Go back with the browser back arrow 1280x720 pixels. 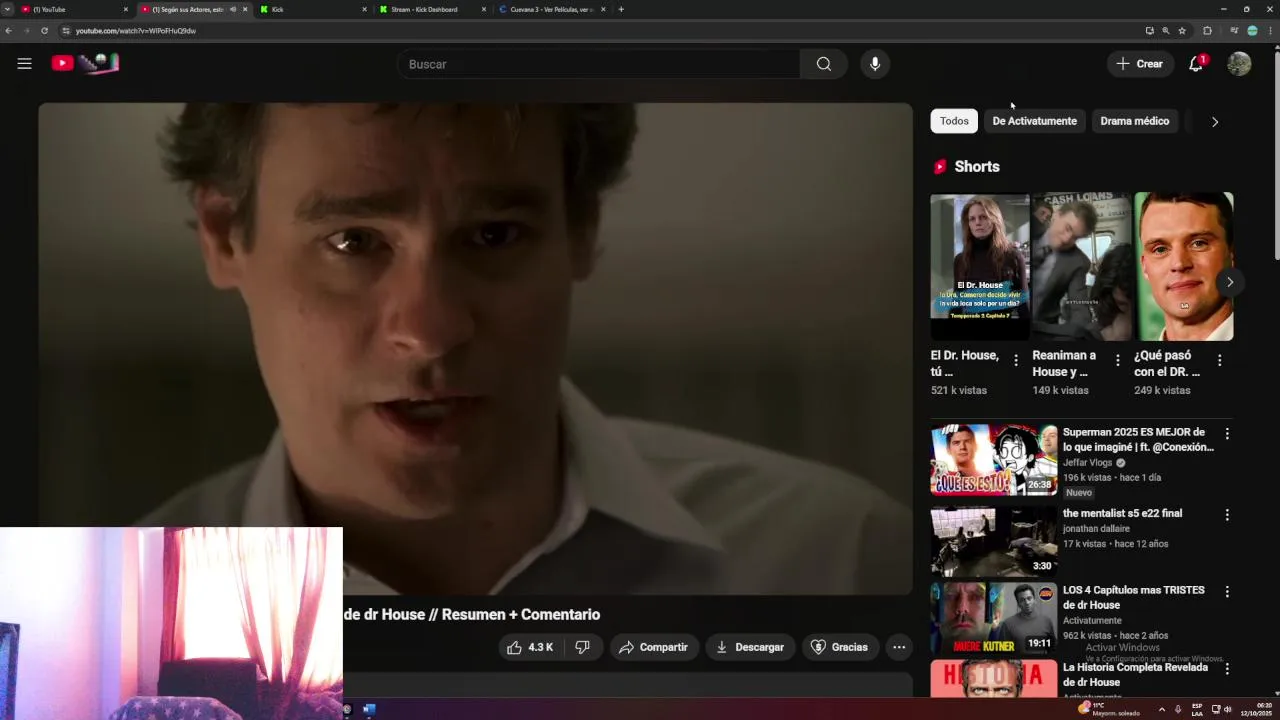8,31
